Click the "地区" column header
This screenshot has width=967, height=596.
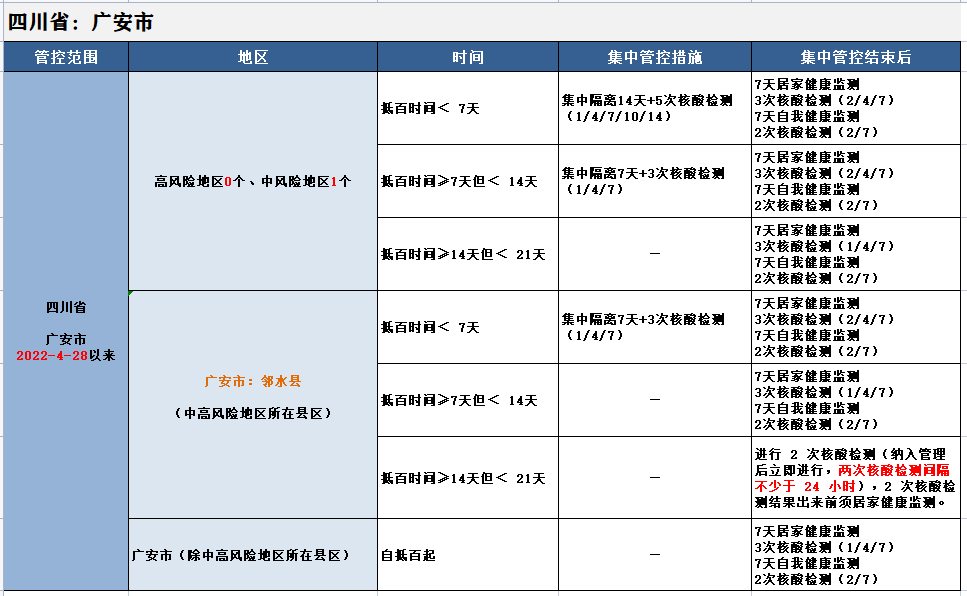coord(253,57)
